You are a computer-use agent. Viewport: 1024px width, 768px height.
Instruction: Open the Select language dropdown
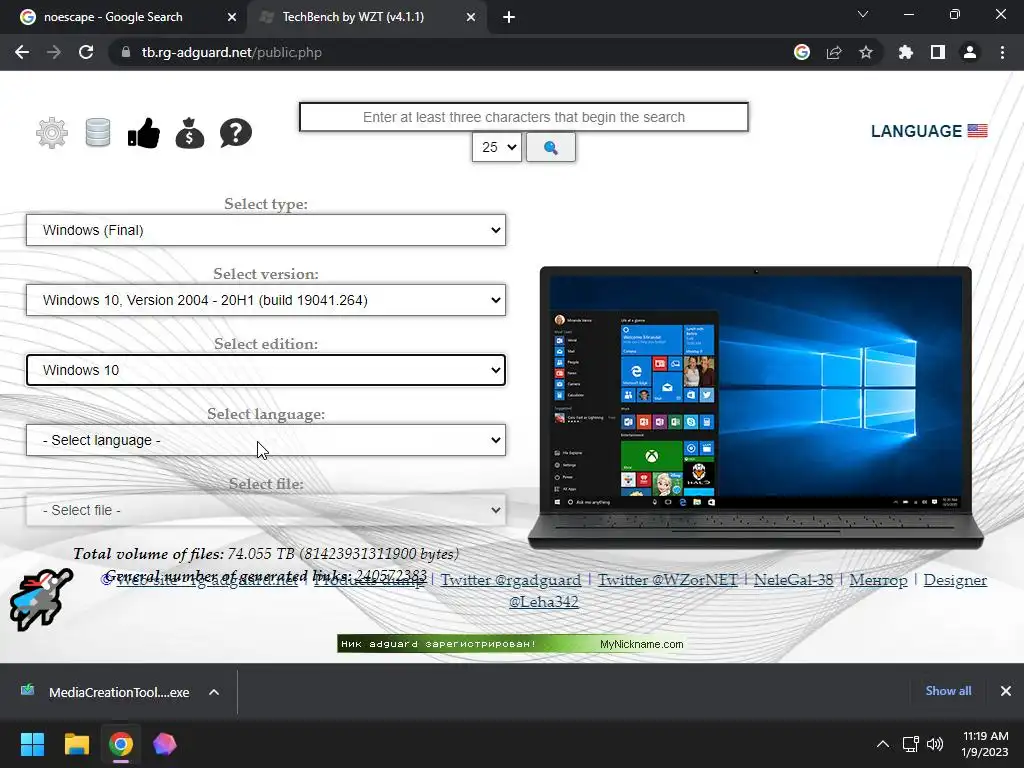point(266,440)
